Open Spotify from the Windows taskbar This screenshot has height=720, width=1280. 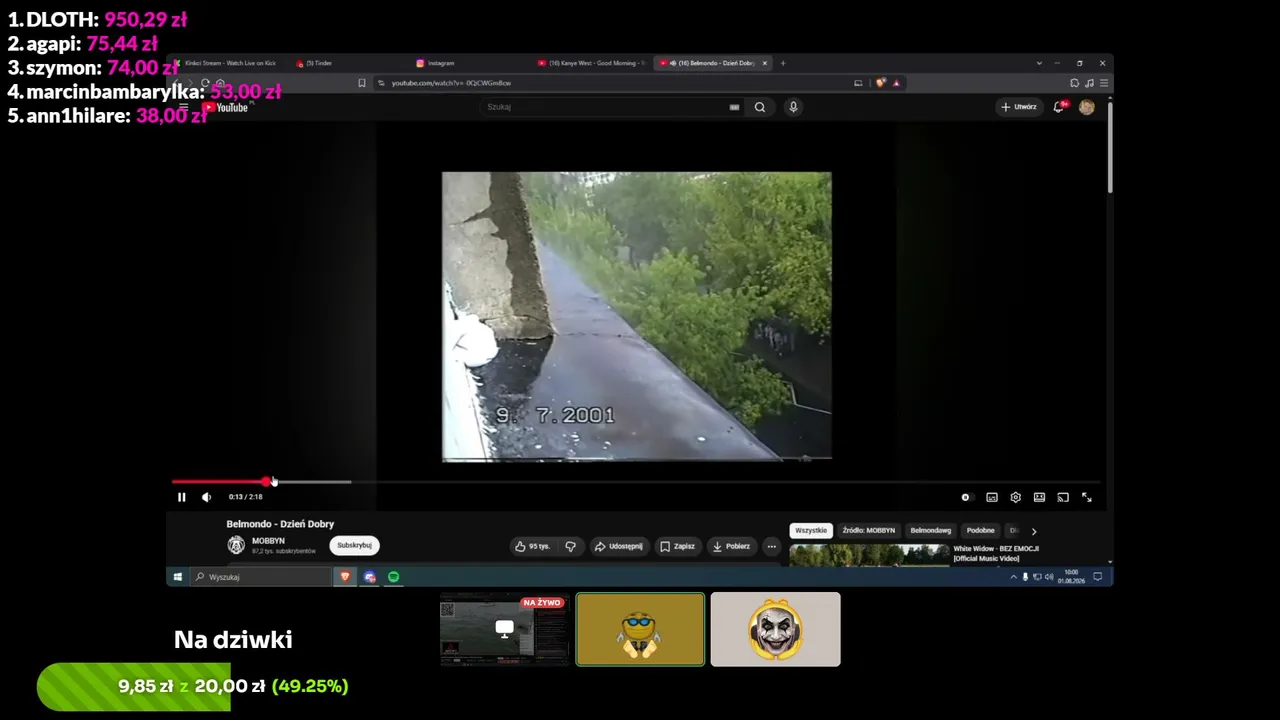394,577
